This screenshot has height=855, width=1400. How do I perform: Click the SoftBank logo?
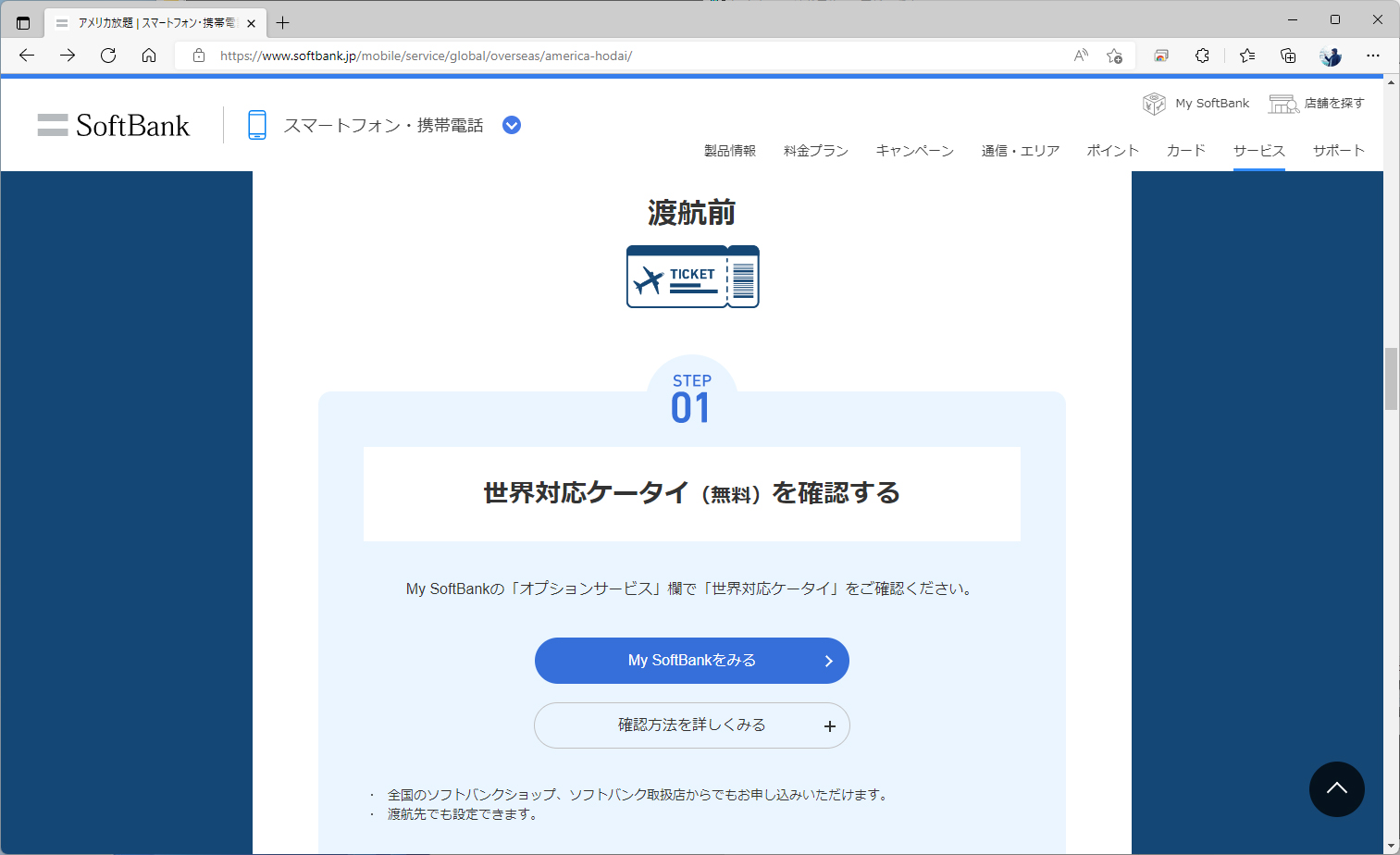tap(114, 125)
